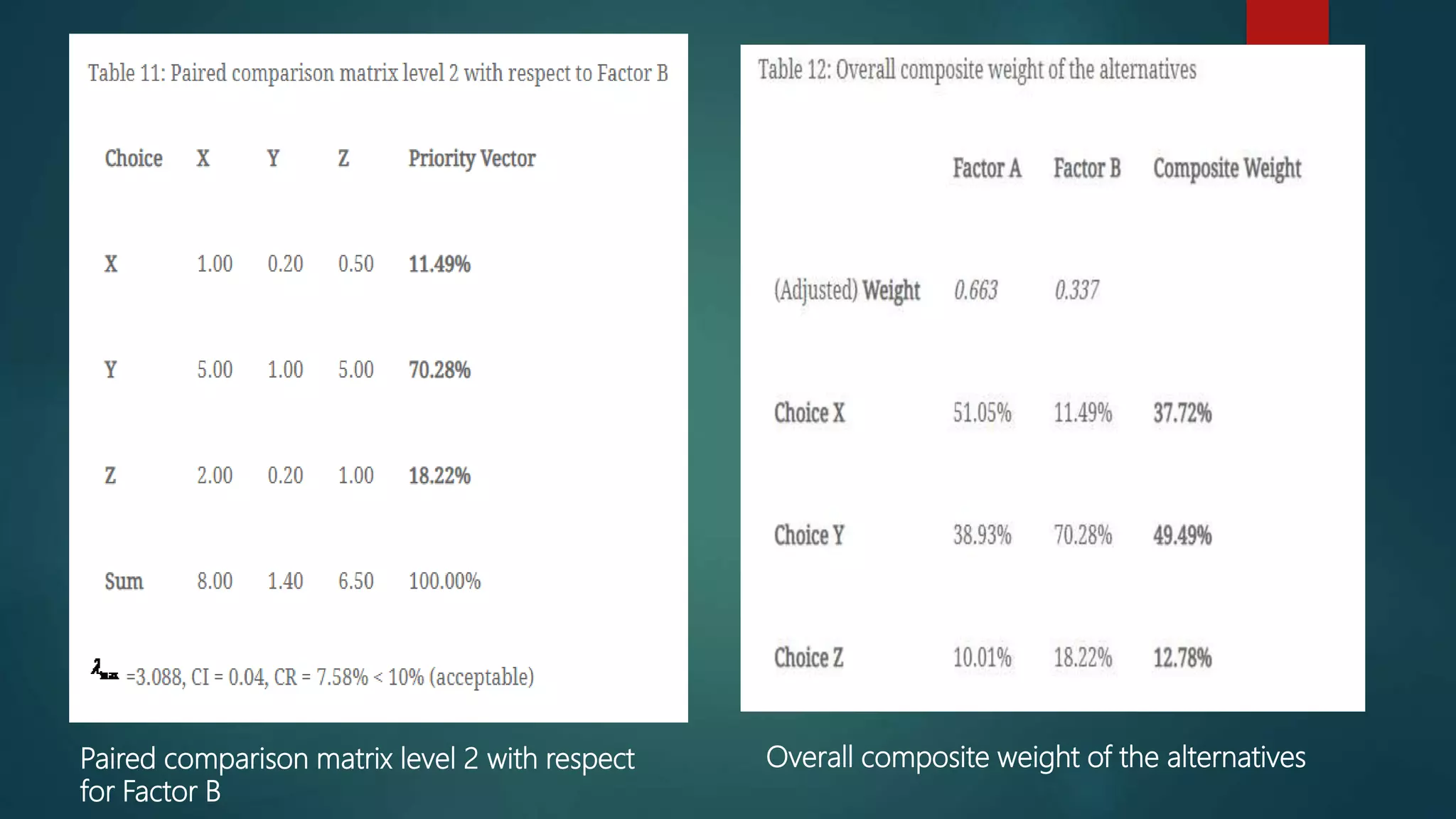Viewport: 1456px width, 819px height.
Task: Click the 0.337 adjusted weight value
Action: [1076, 291]
